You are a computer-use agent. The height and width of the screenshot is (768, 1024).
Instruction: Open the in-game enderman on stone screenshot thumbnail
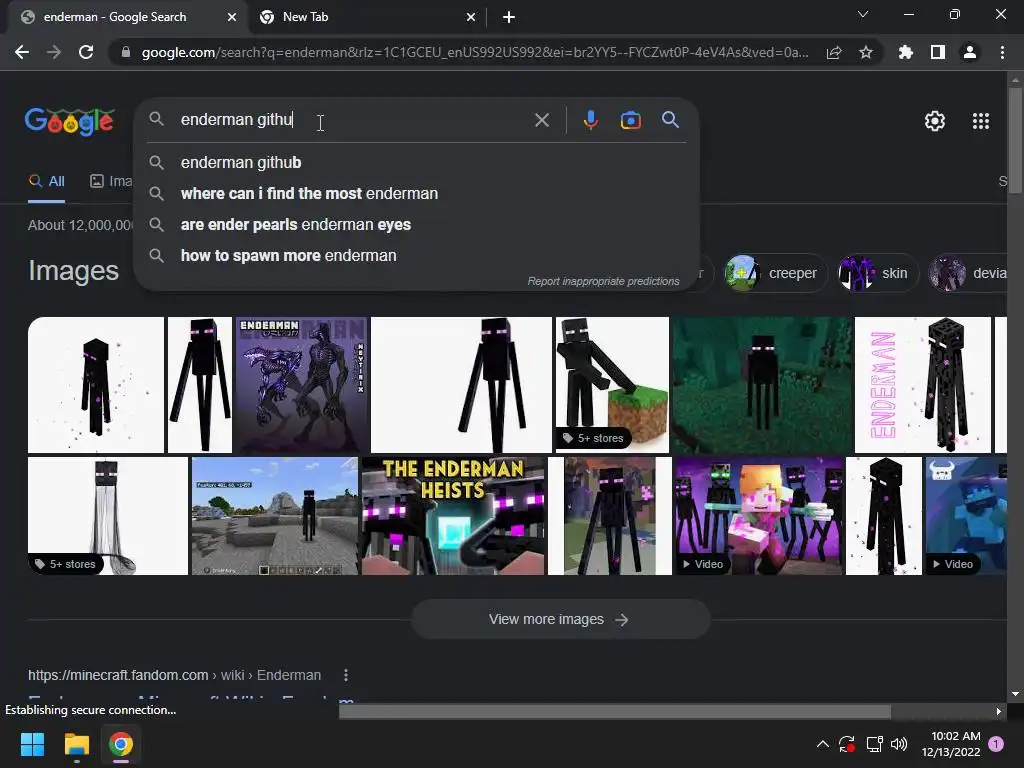tap(274, 516)
